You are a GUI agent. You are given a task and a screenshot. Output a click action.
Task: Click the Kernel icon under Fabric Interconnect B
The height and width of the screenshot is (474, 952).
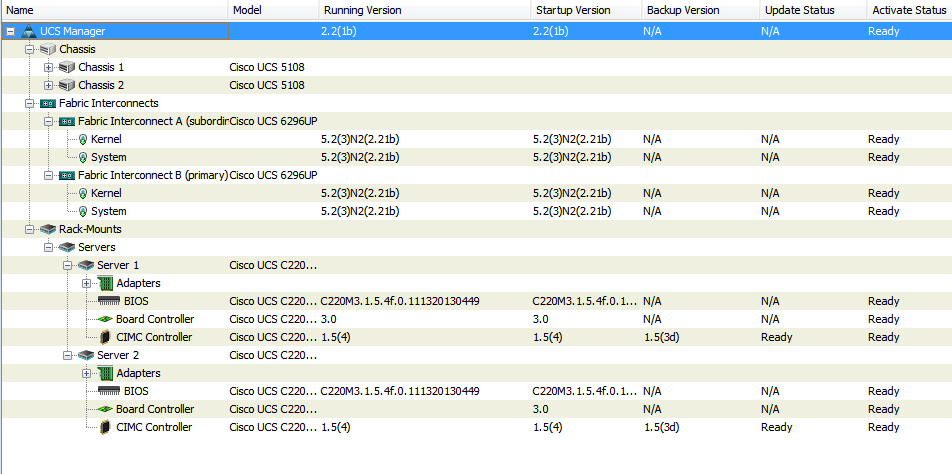(83, 194)
